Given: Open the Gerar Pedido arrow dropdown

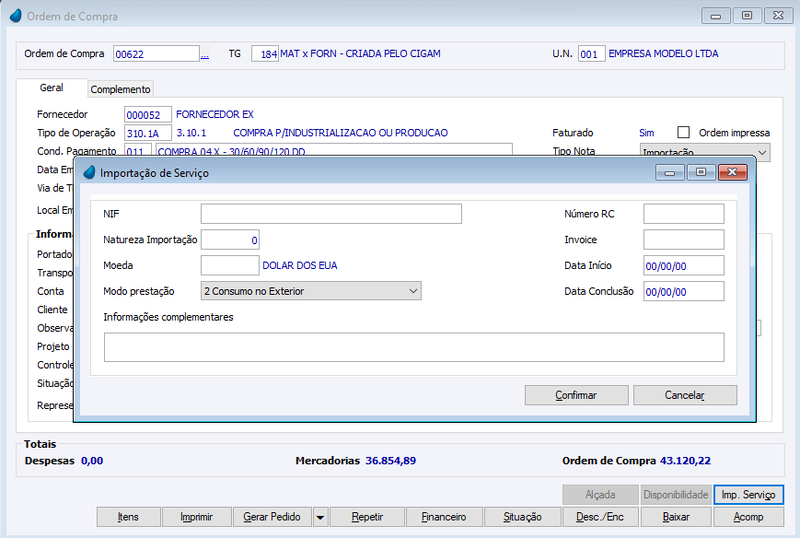Looking at the screenshot, I should coord(320,517).
